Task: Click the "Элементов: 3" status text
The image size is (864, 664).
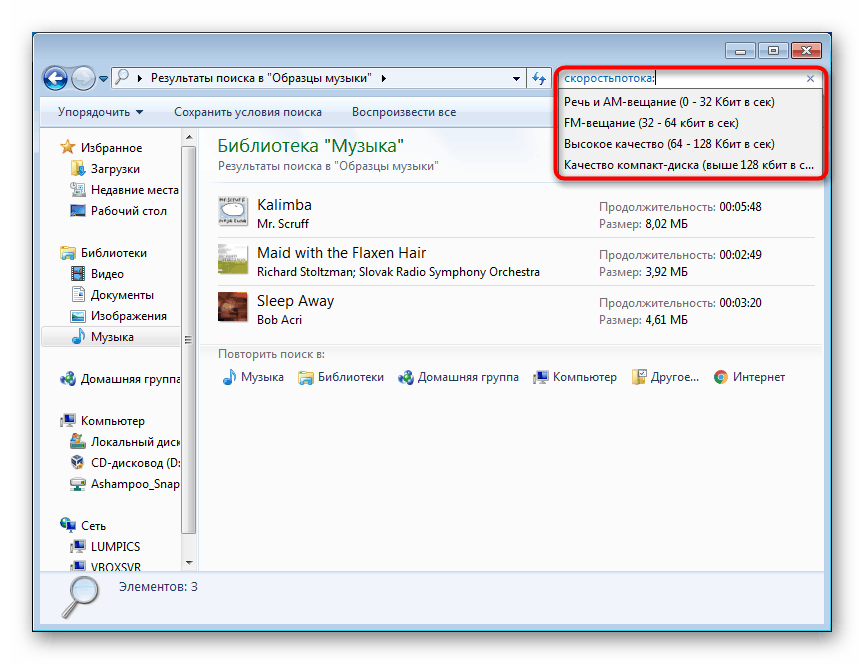Action: click(158, 587)
